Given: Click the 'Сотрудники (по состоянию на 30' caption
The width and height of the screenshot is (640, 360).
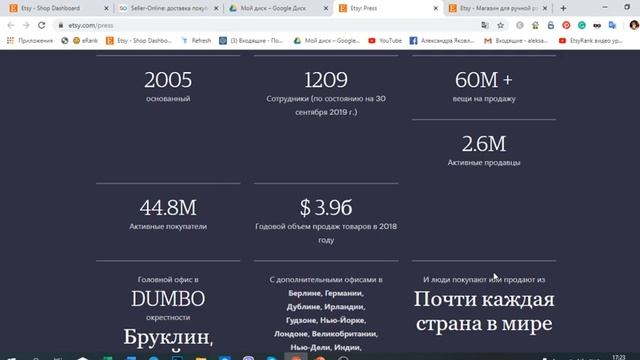Looking at the screenshot, I should click(326, 99).
